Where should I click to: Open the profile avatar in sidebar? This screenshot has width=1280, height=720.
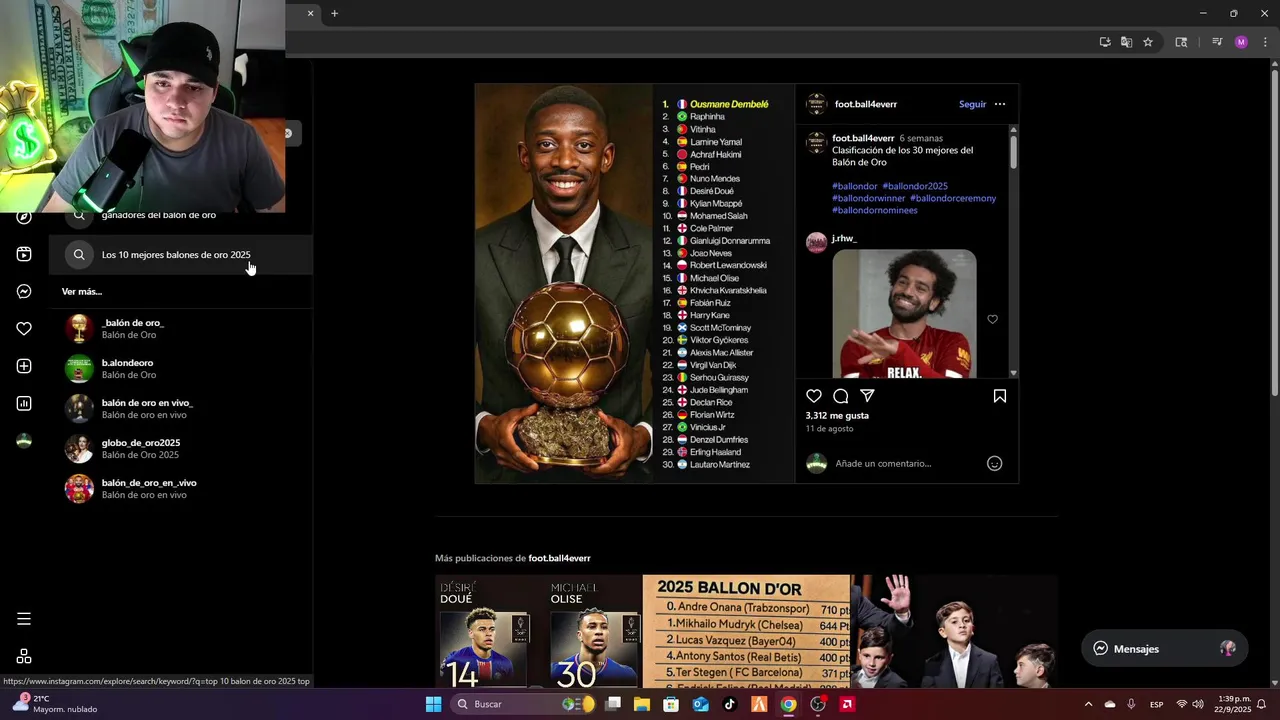pos(24,441)
